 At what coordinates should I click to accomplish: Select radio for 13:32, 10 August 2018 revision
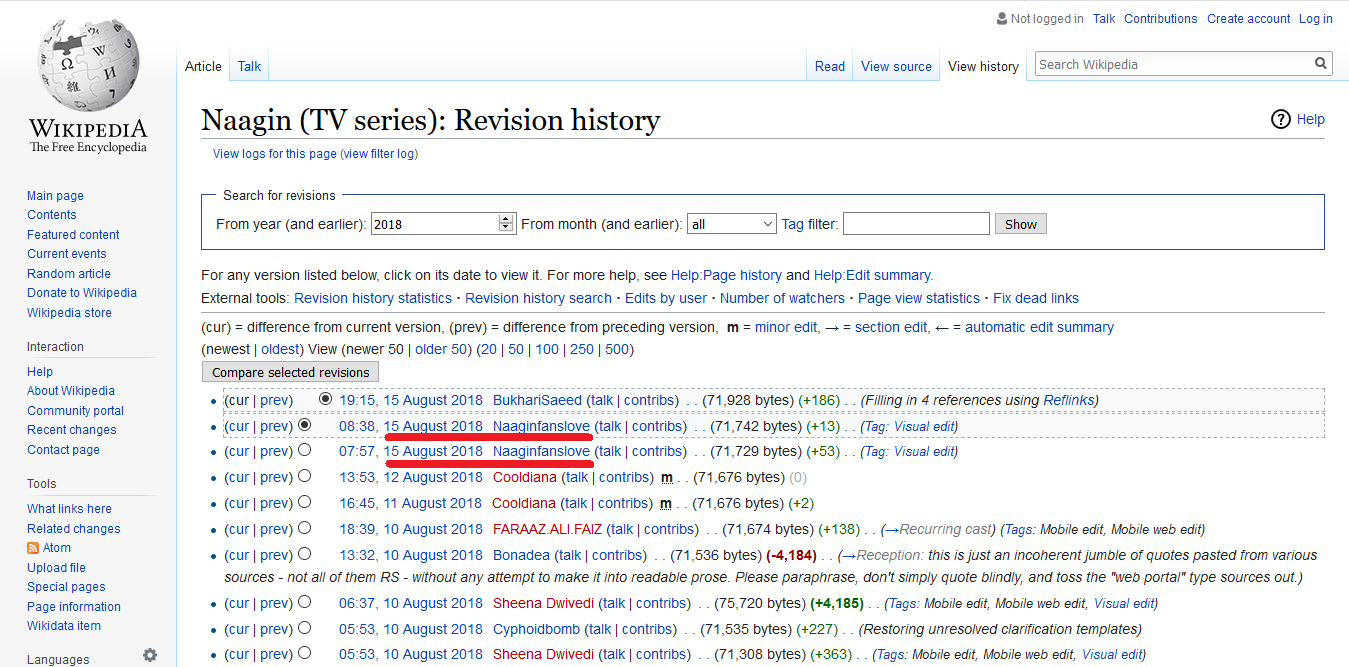(304, 554)
